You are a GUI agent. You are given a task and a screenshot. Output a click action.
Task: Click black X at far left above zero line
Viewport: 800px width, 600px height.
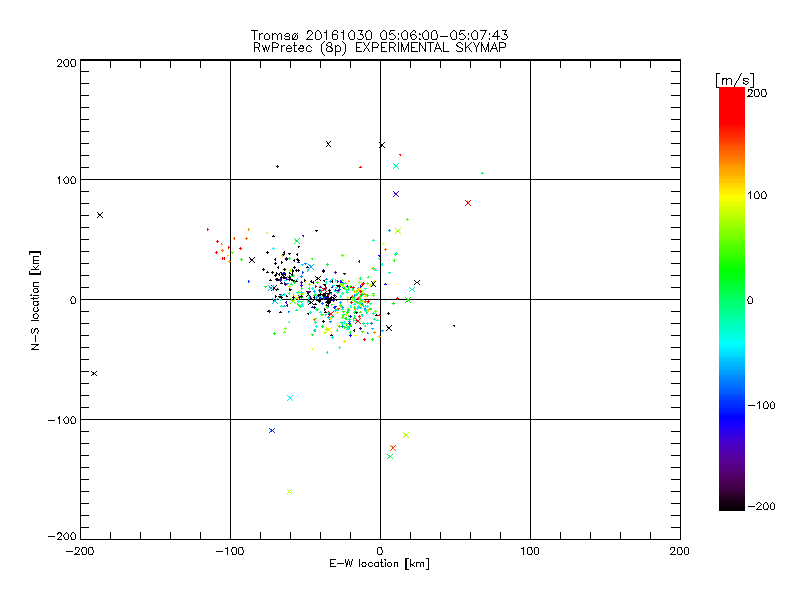100,215
